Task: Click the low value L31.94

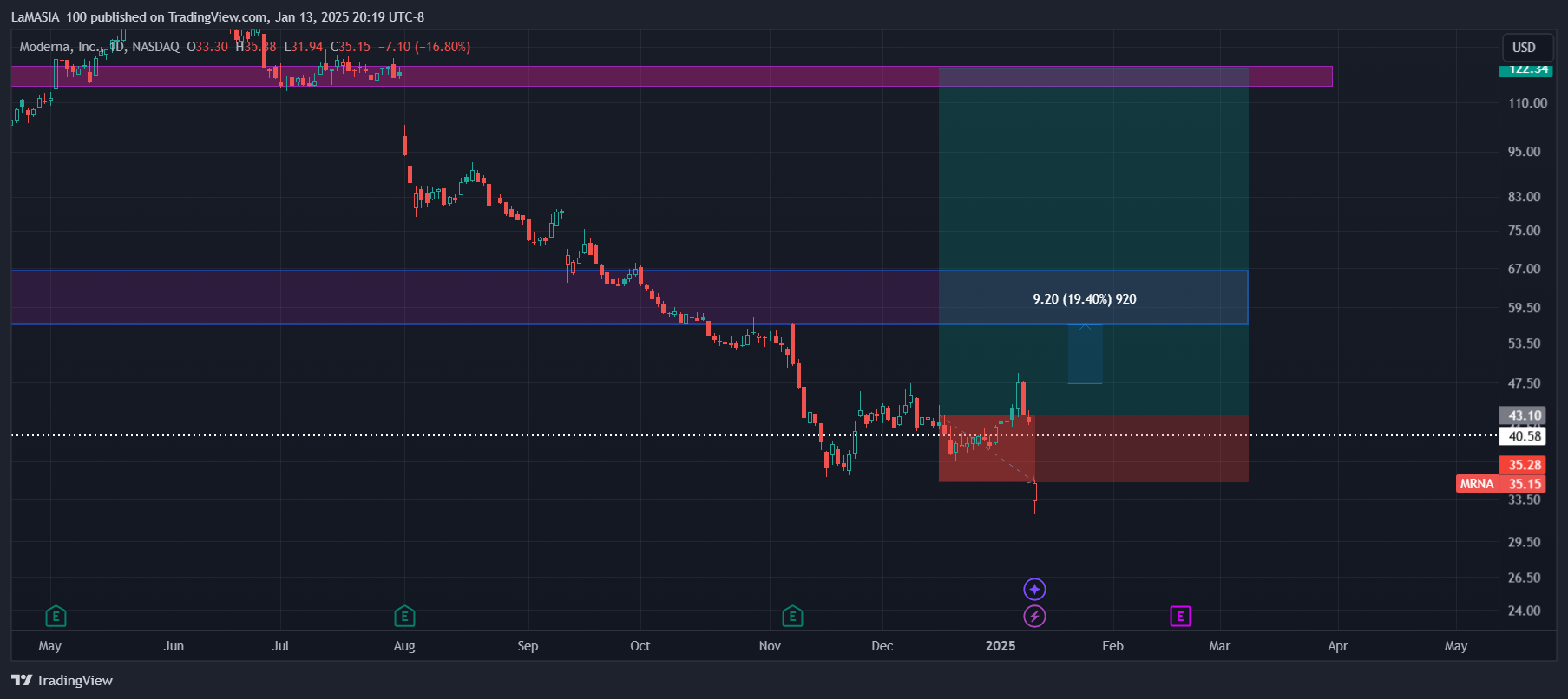Action: (x=304, y=47)
